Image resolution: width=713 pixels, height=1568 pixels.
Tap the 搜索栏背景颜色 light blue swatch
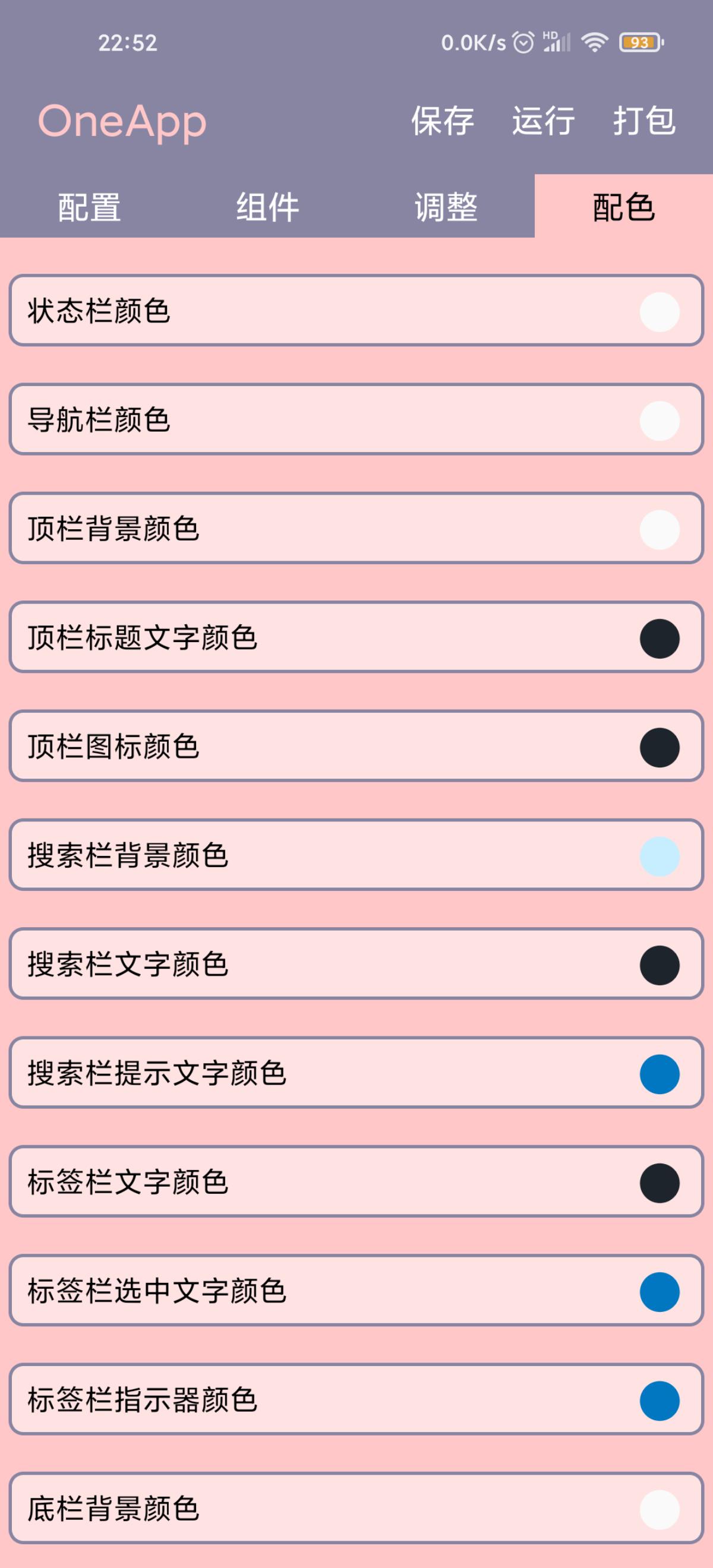point(660,856)
